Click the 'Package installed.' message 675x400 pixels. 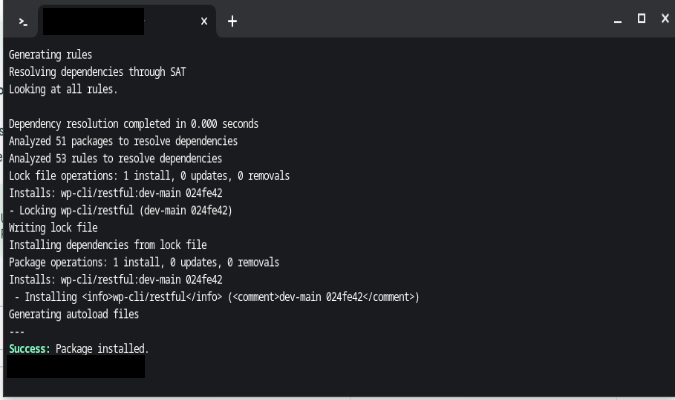[x=102, y=349]
